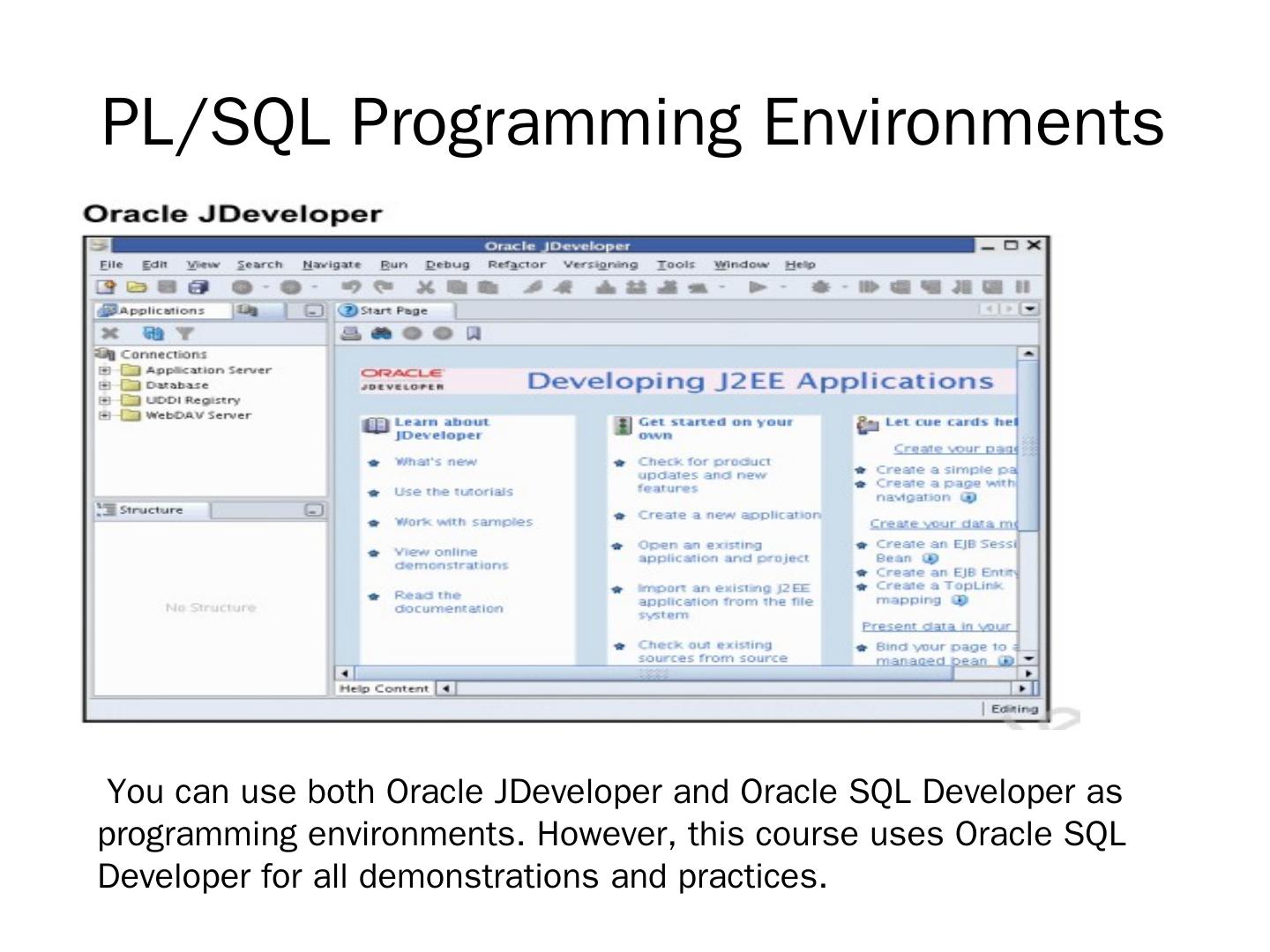Click the Cut scissors toolbar icon
The height and width of the screenshot is (952, 1270).
click(x=426, y=286)
